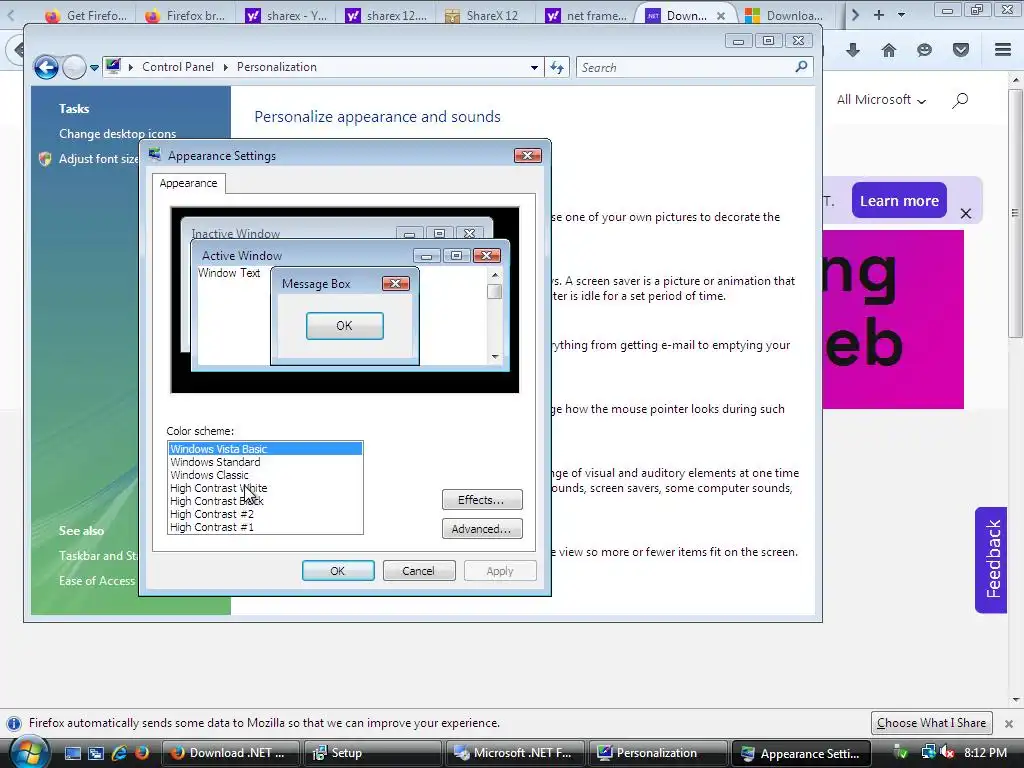This screenshot has height=768, width=1024.
Task: Switch to Setup taskbar button
Action: click(372, 753)
